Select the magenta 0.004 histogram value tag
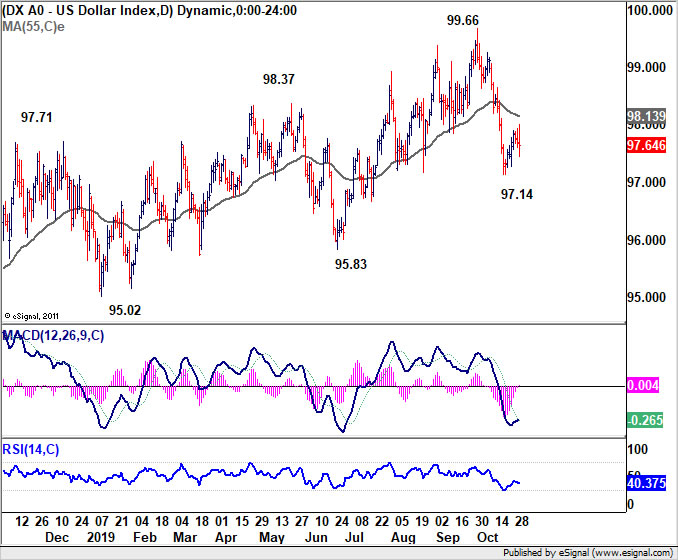 pos(643,385)
